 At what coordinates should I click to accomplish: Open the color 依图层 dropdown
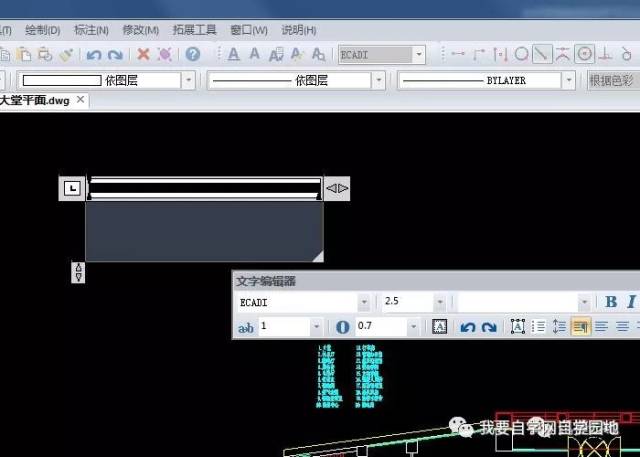(x=188, y=80)
